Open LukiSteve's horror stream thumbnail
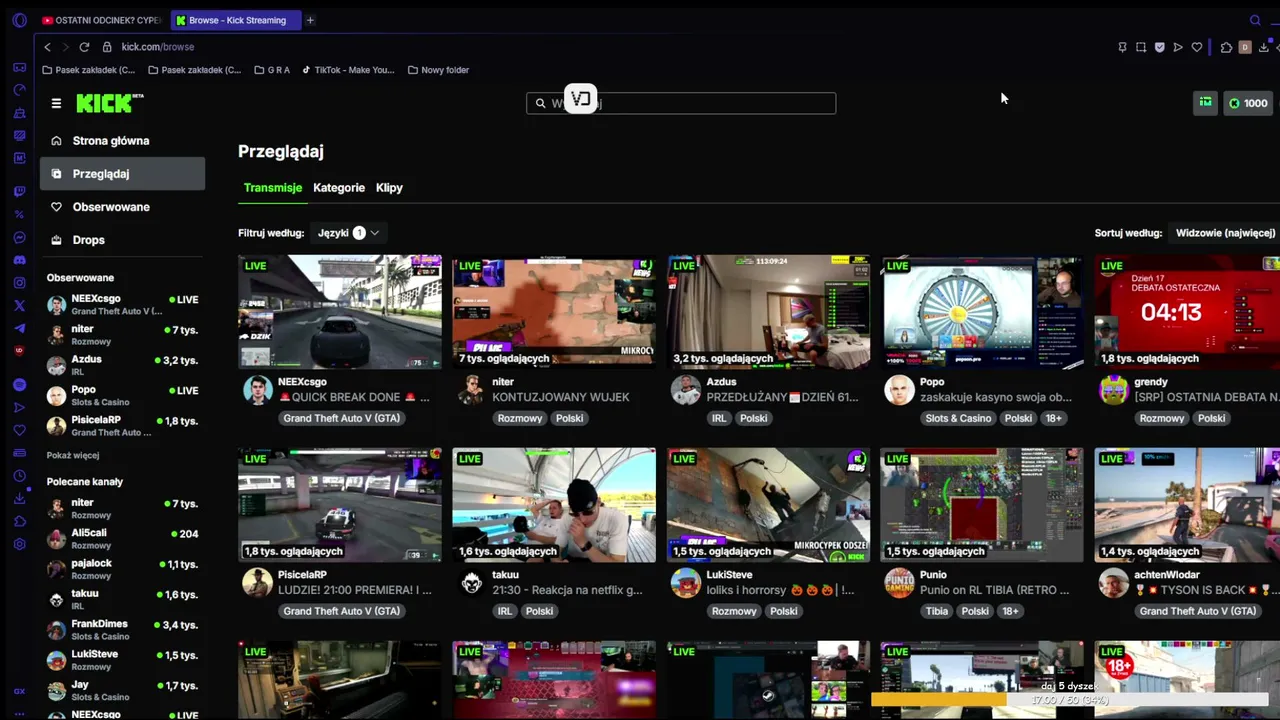Image resolution: width=1280 pixels, height=720 pixels. (x=768, y=505)
